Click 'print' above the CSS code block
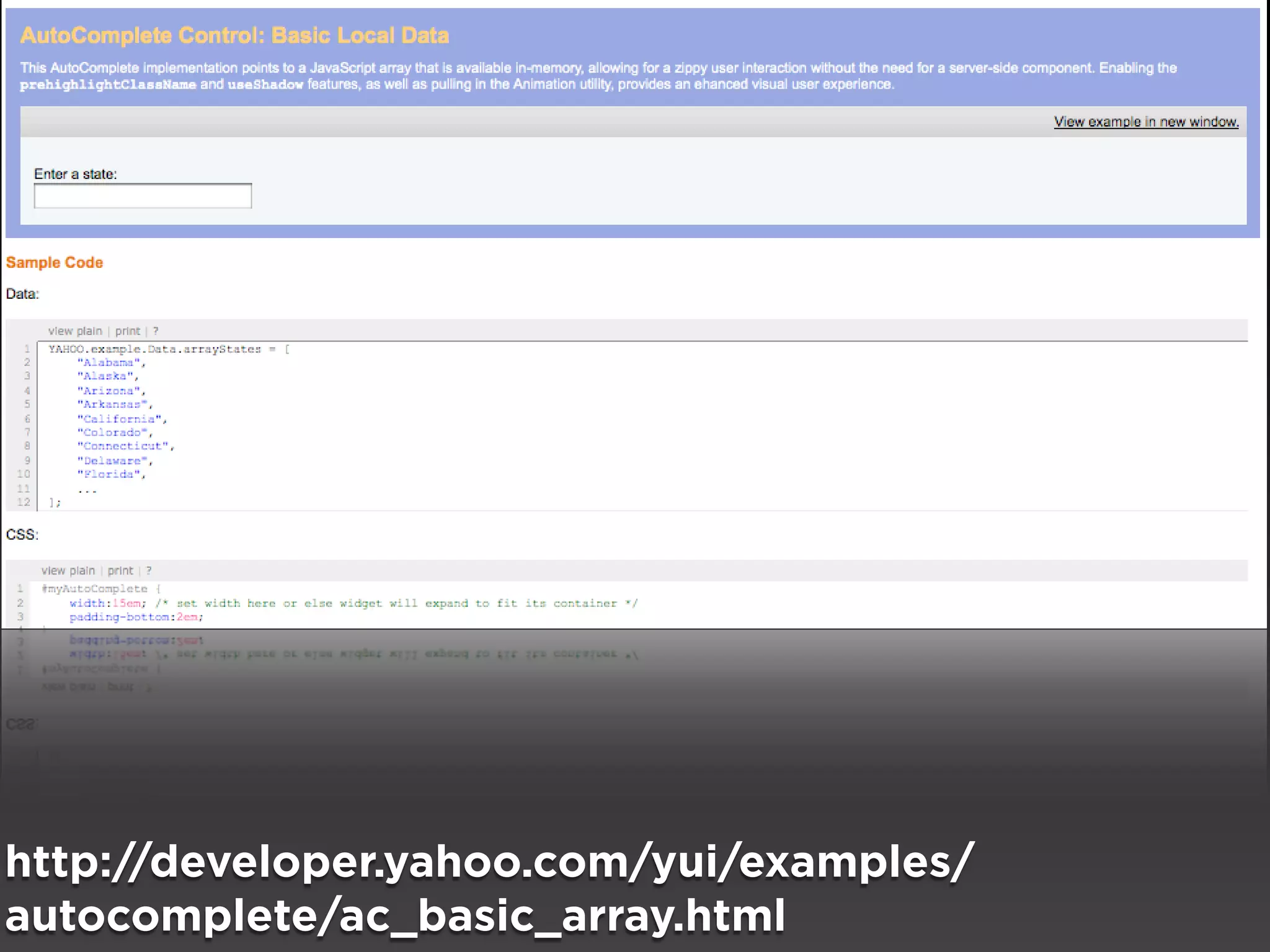 [120, 571]
